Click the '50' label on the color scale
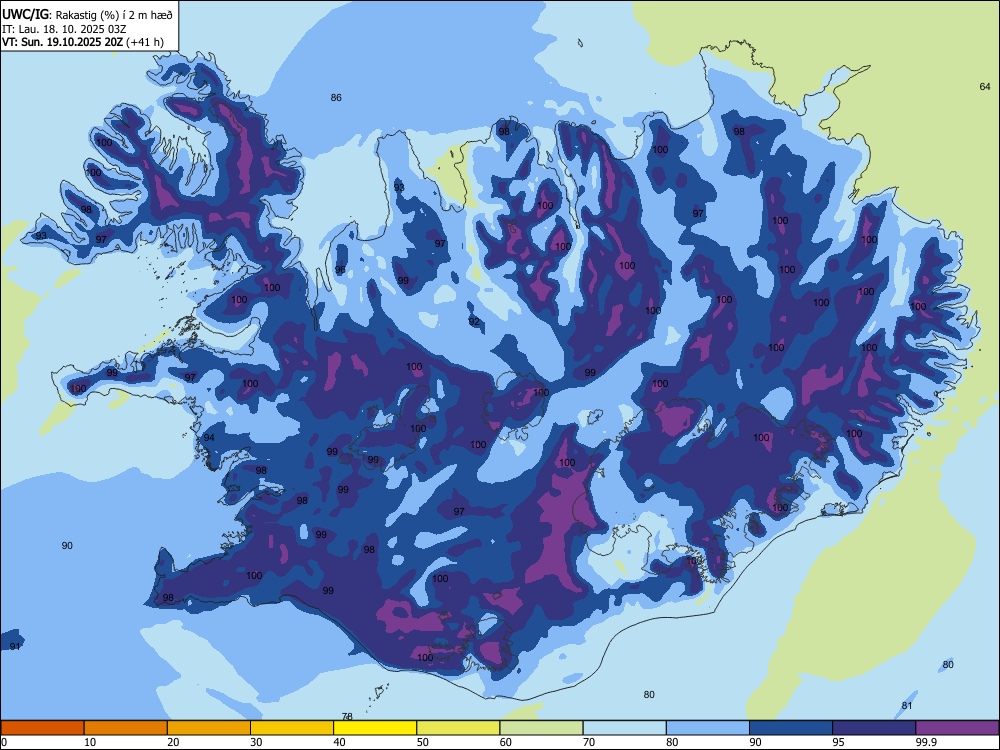This screenshot has height=750, width=1000. (422, 742)
